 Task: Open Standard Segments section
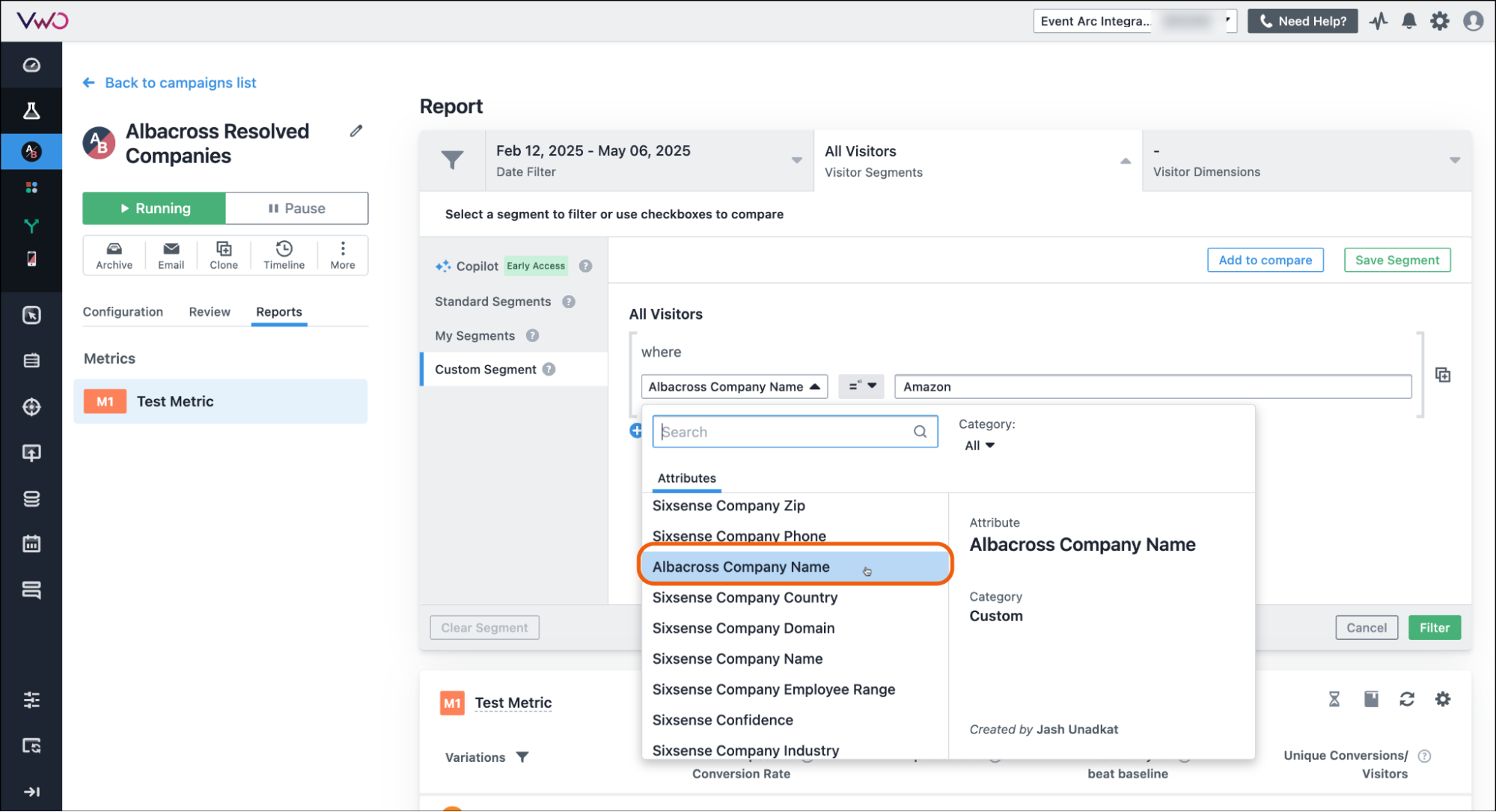tap(492, 302)
